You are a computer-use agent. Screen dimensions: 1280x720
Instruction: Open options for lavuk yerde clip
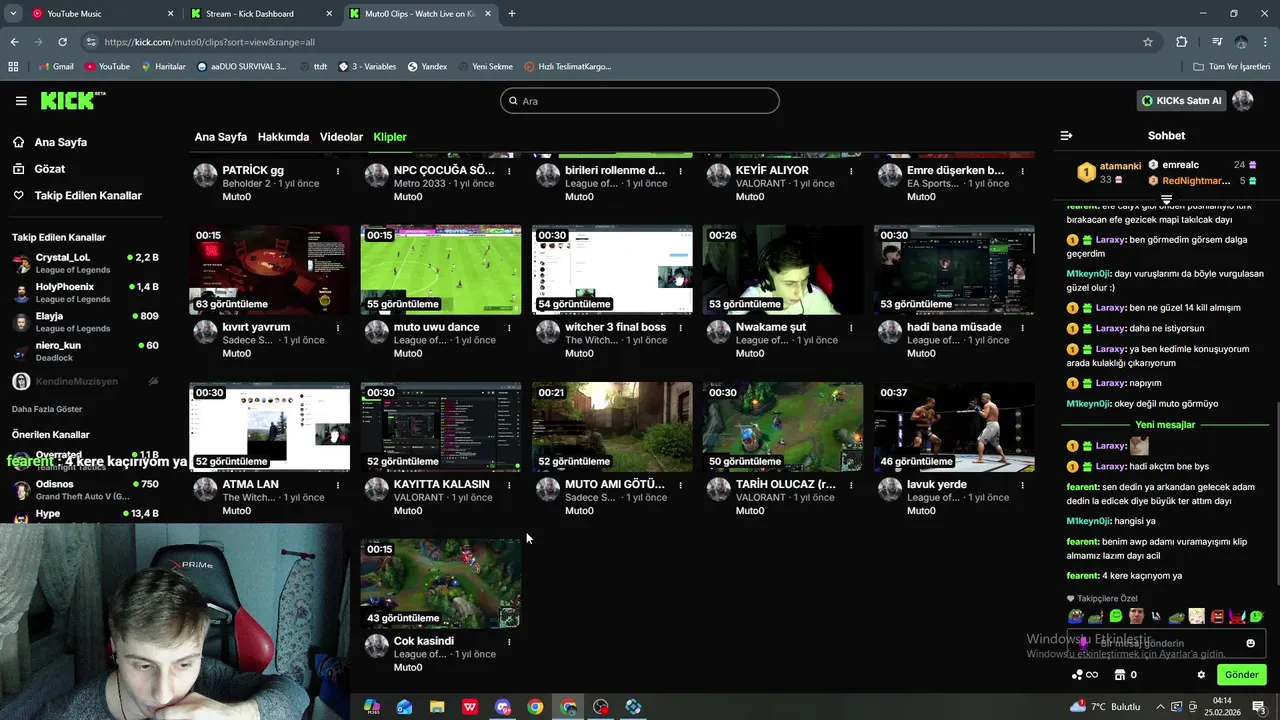(1022, 485)
